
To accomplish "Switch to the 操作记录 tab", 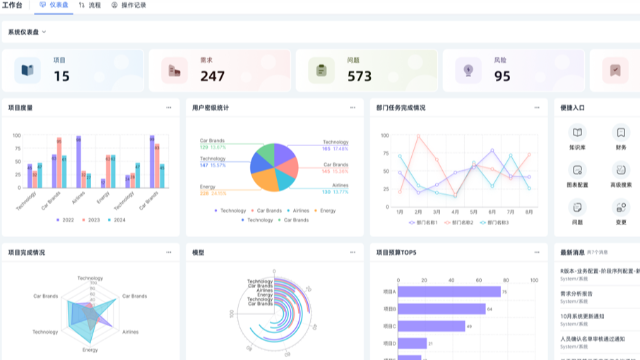I will [129, 5].
